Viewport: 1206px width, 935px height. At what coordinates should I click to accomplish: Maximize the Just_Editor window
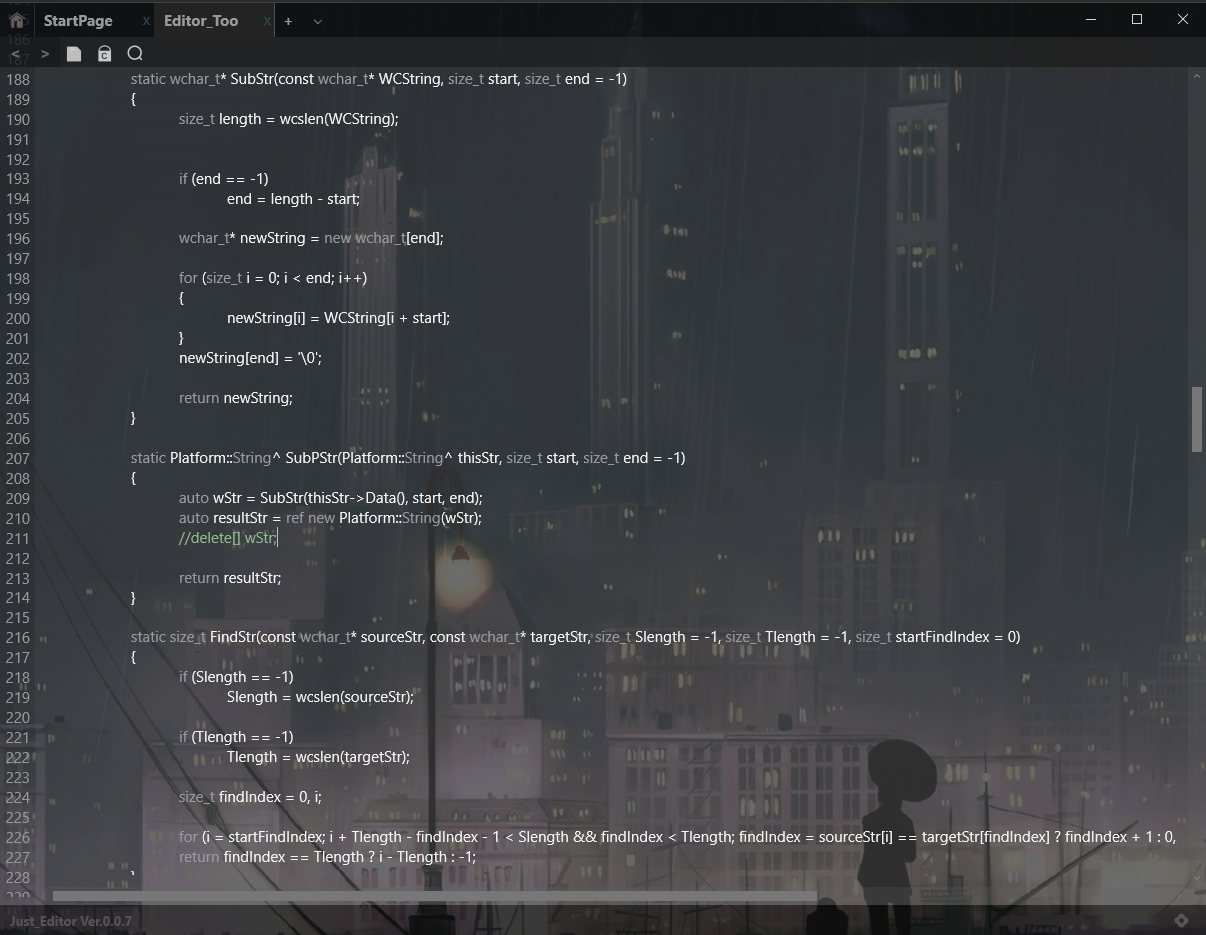point(1137,20)
